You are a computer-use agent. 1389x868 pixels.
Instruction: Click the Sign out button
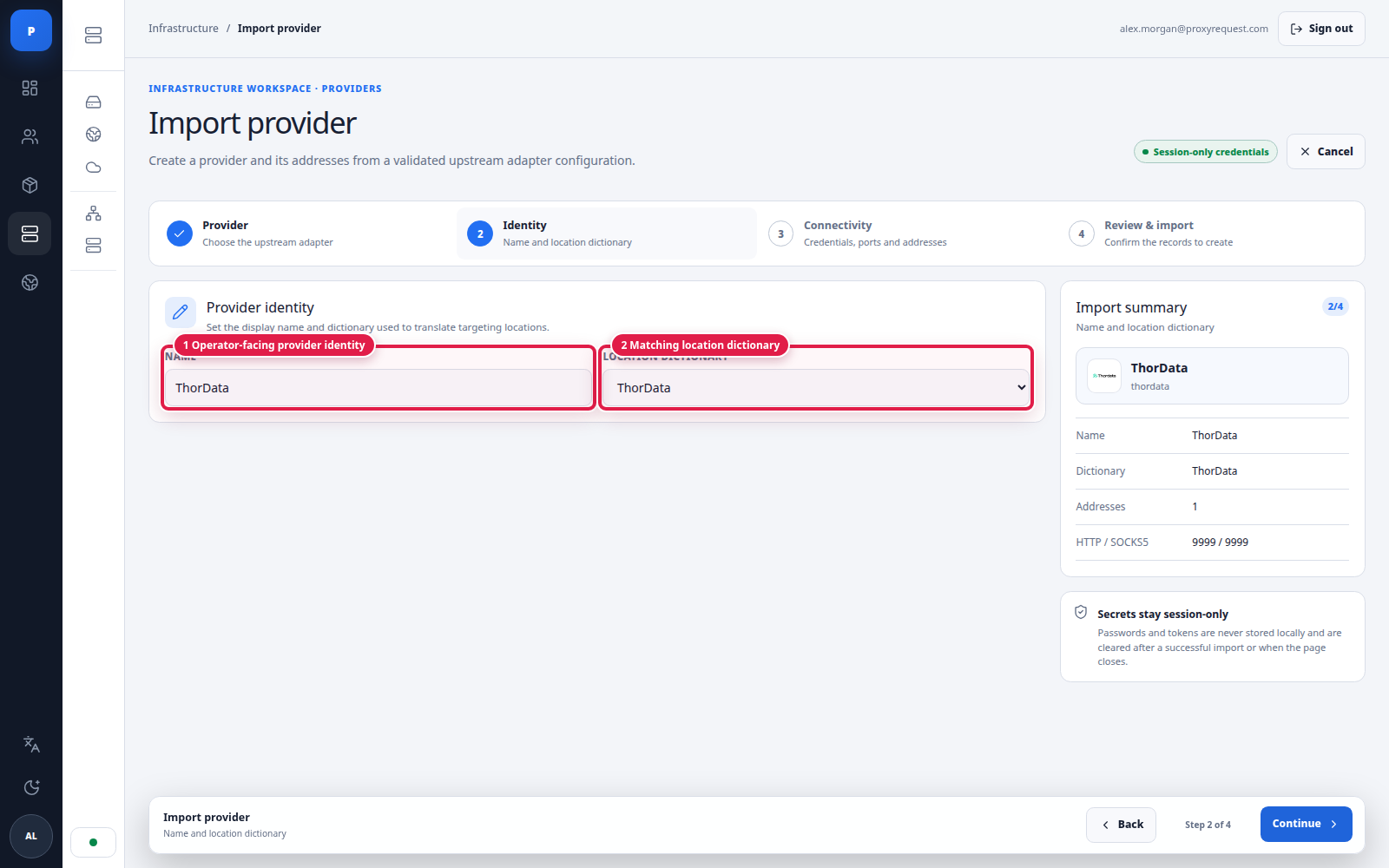(x=1321, y=29)
